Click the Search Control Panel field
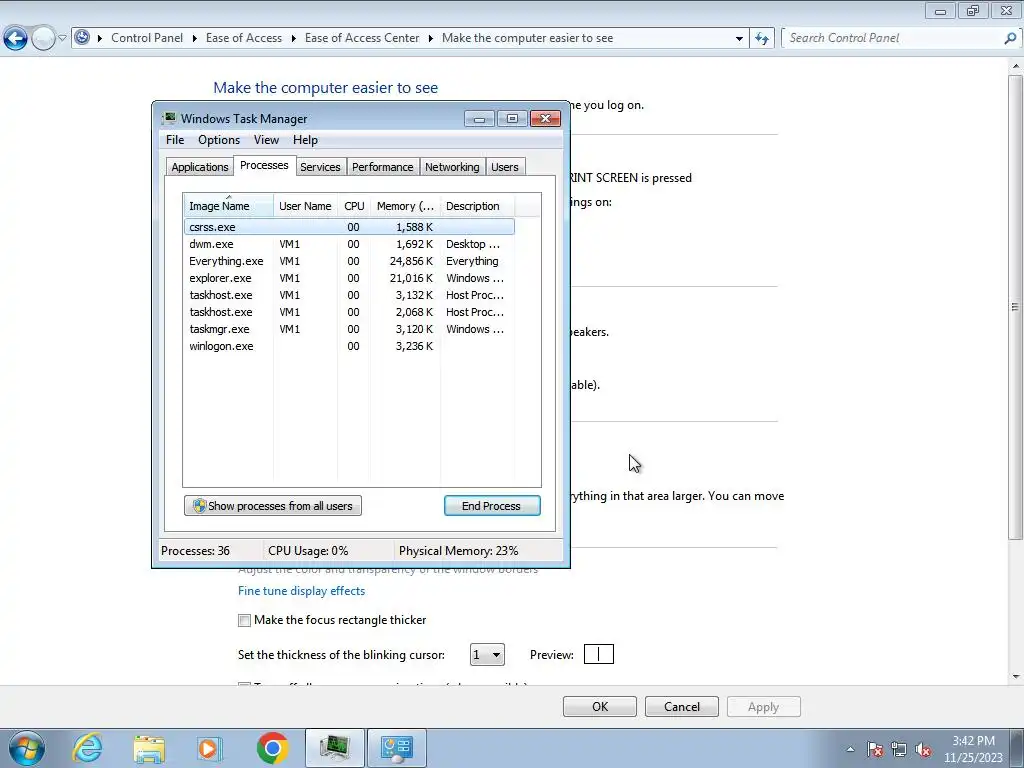Image resolution: width=1024 pixels, height=768 pixels. (x=893, y=38)
